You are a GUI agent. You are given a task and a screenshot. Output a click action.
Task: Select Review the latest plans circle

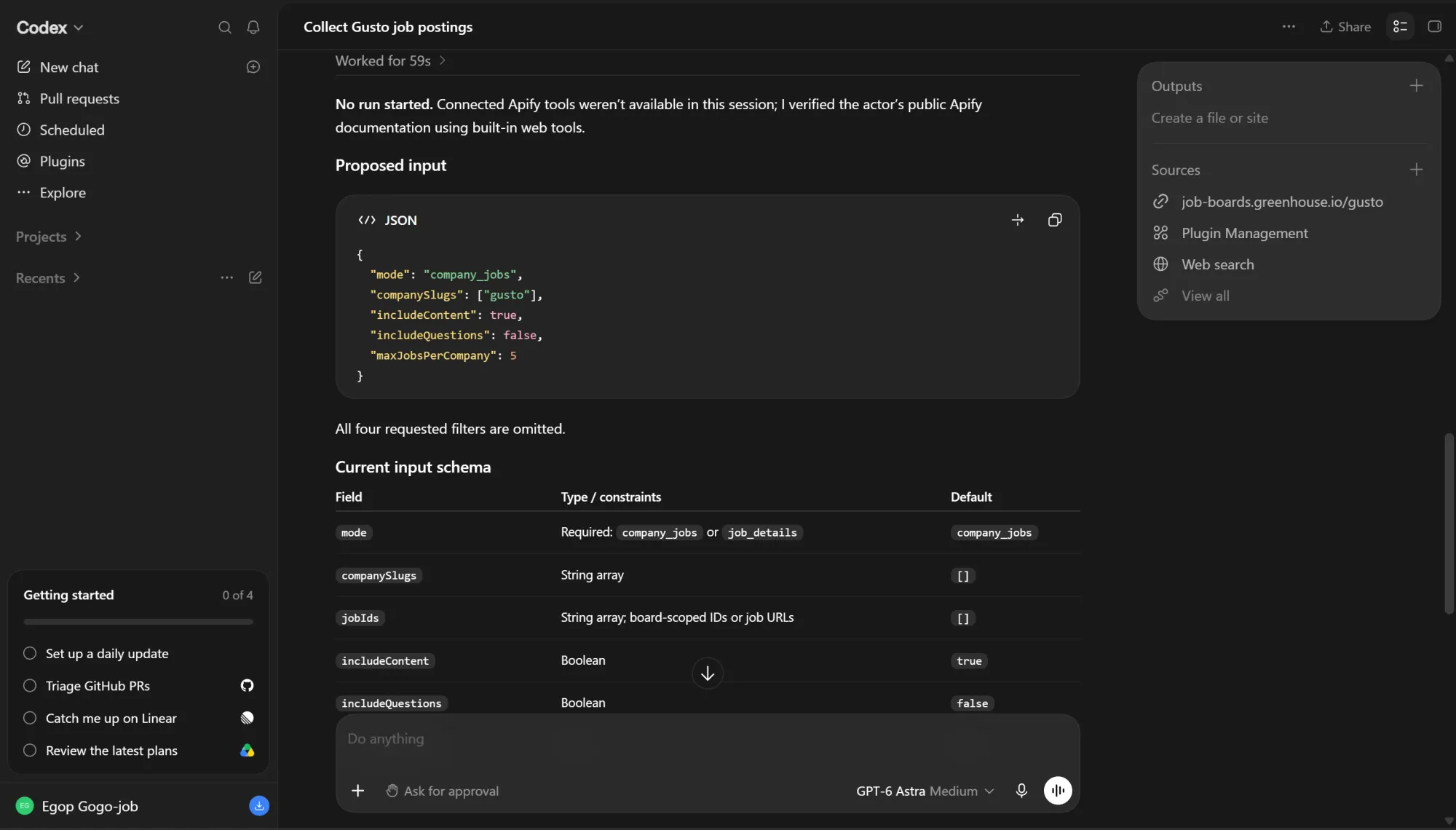point(30,750)
